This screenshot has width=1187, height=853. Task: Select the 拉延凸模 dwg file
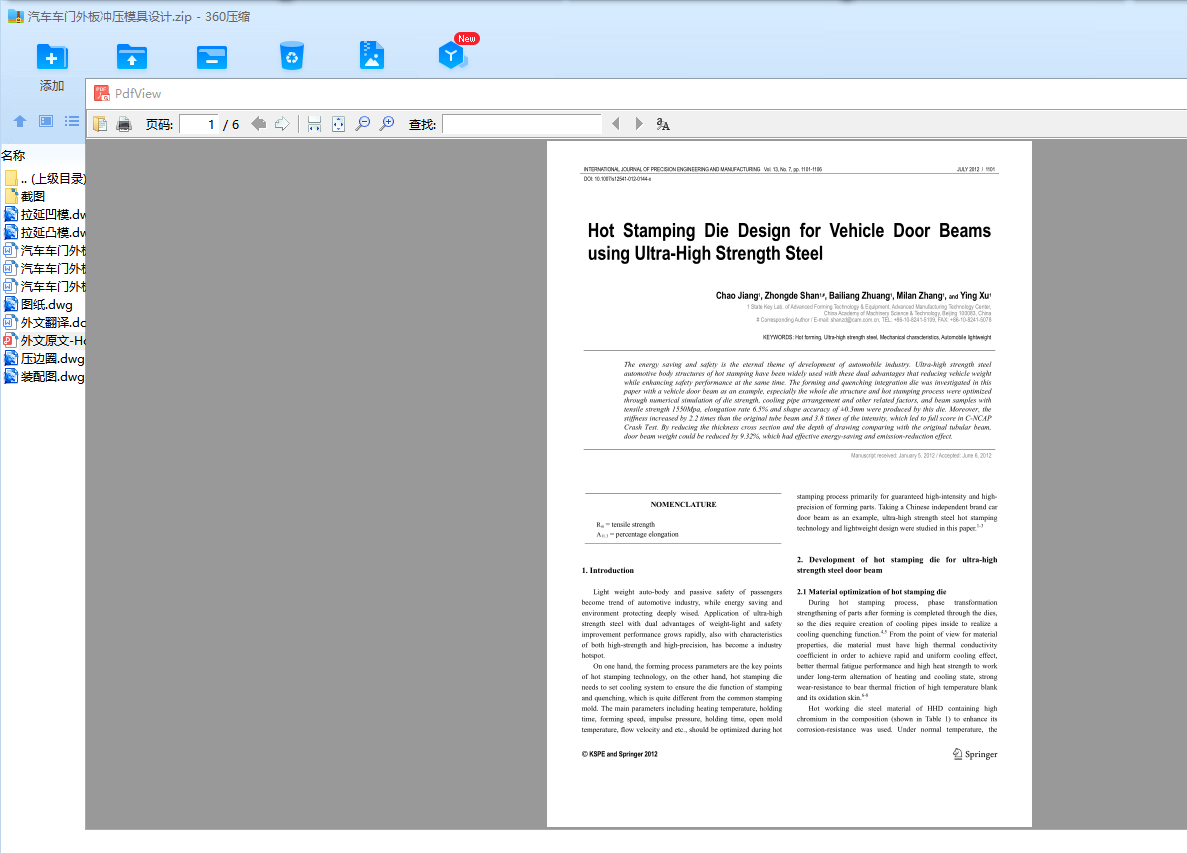click(44, 232)
